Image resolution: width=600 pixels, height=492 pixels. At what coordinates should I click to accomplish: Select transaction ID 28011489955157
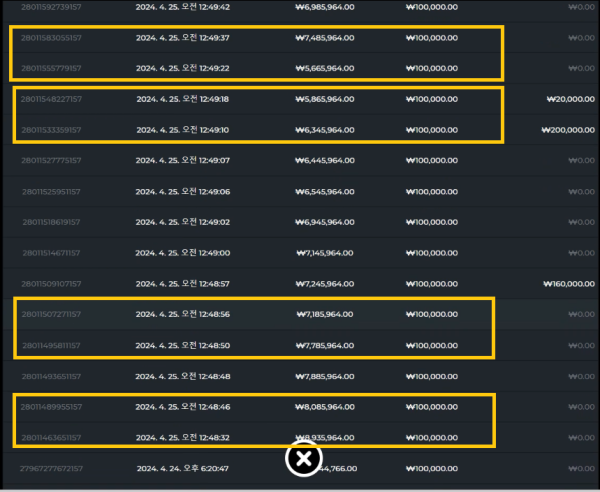pyautogui.click(x=51, y=407)
